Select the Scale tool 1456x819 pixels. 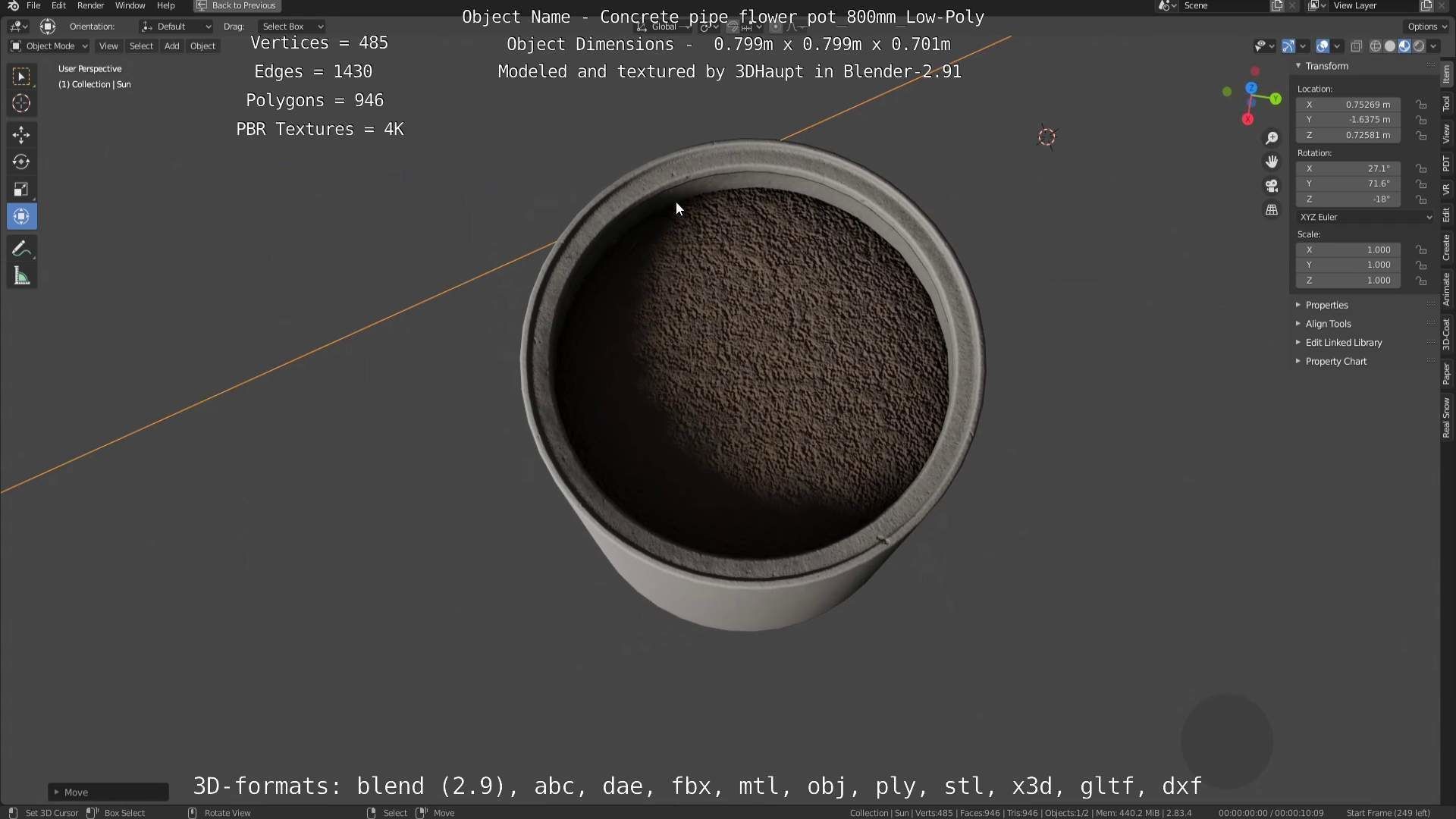tap(21, 189)
